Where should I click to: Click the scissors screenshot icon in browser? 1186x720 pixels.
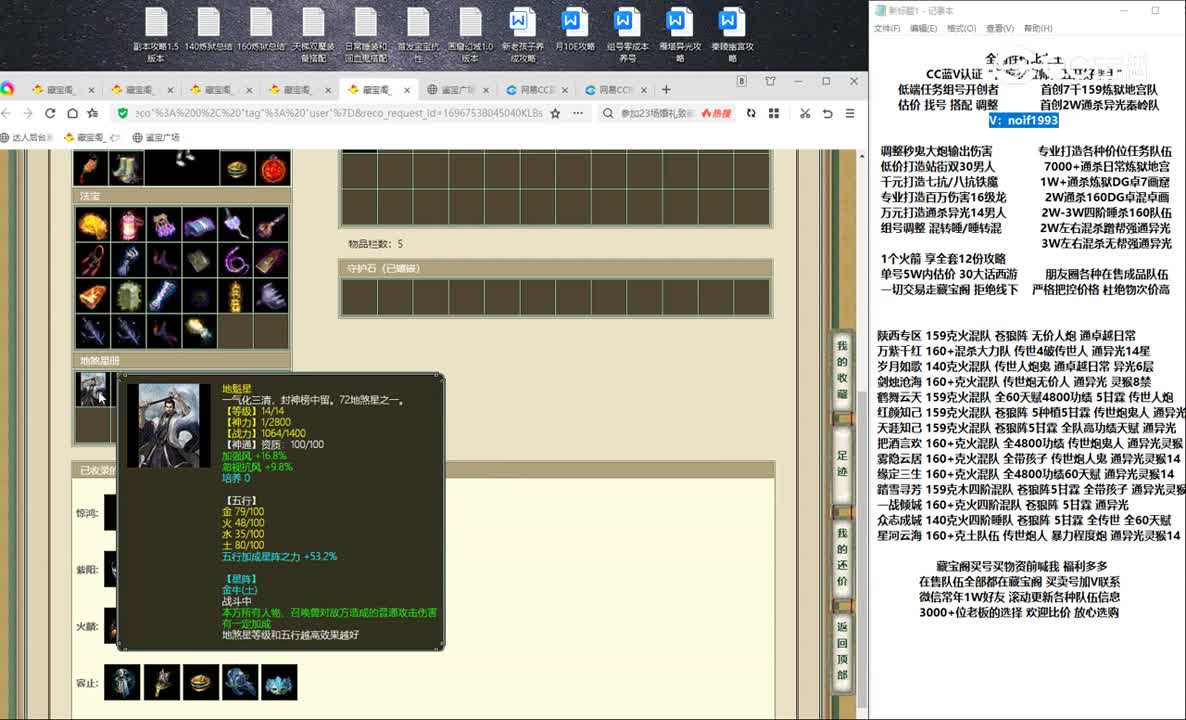coord(805,113)
